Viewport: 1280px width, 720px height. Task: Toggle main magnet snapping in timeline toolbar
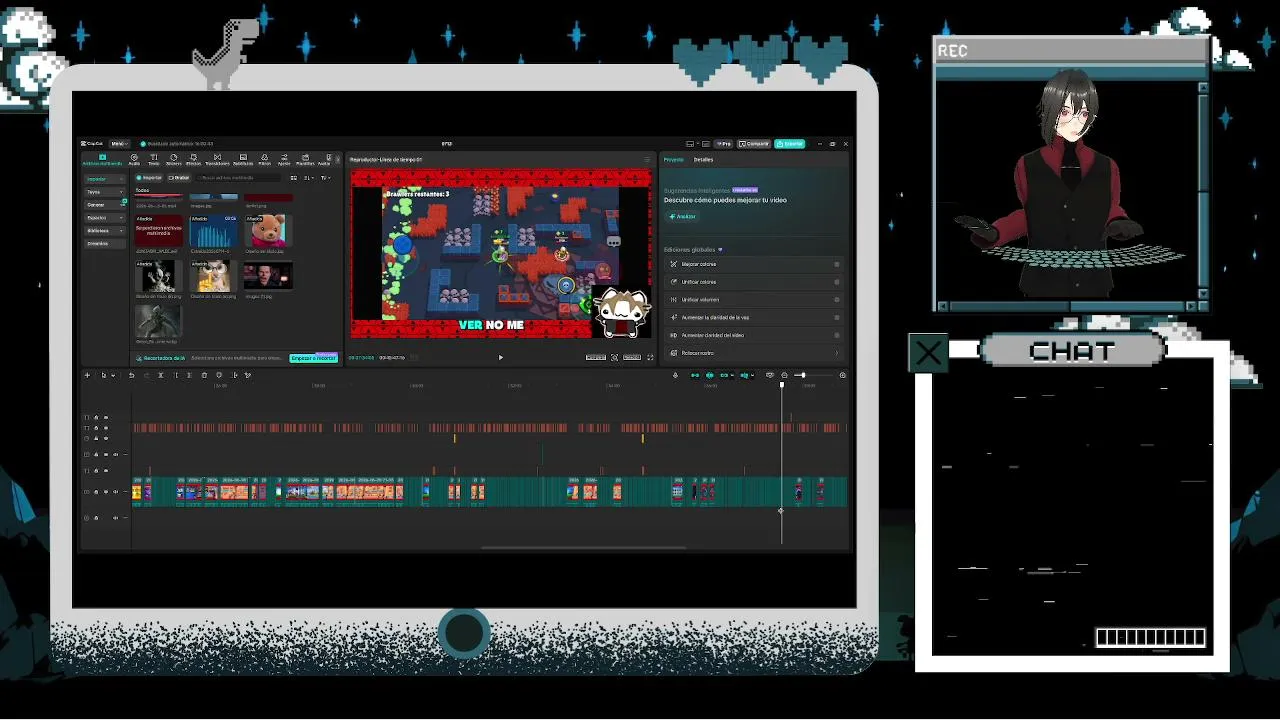(695, 375)
